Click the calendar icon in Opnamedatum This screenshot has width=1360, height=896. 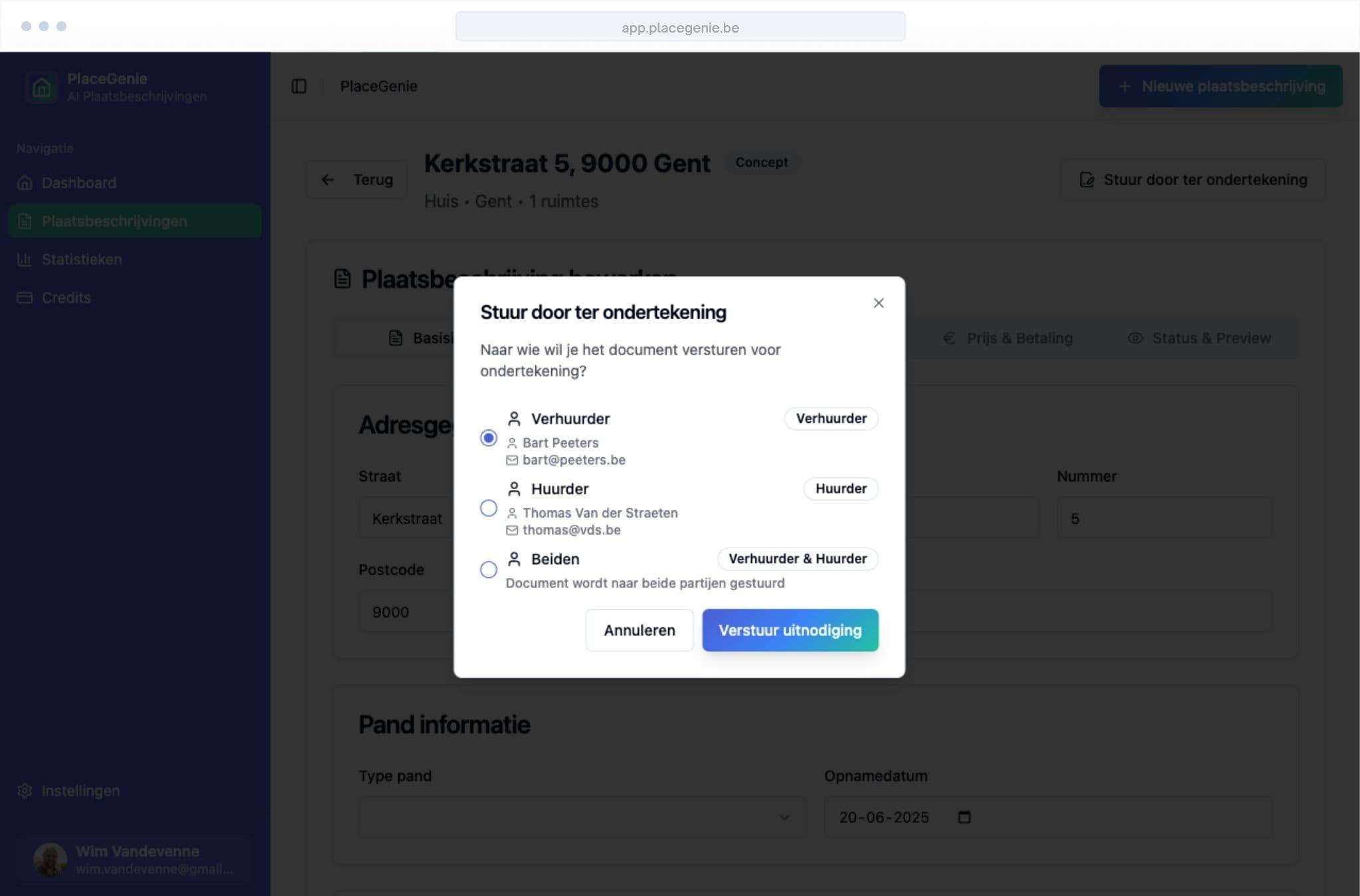tap(964, 817)
